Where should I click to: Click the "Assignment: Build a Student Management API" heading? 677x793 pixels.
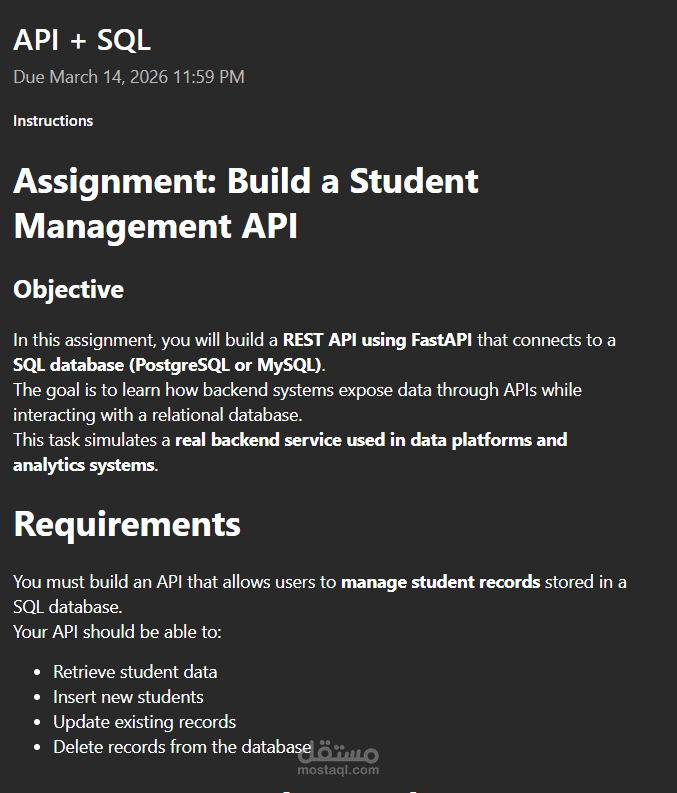tap(245, 203)
